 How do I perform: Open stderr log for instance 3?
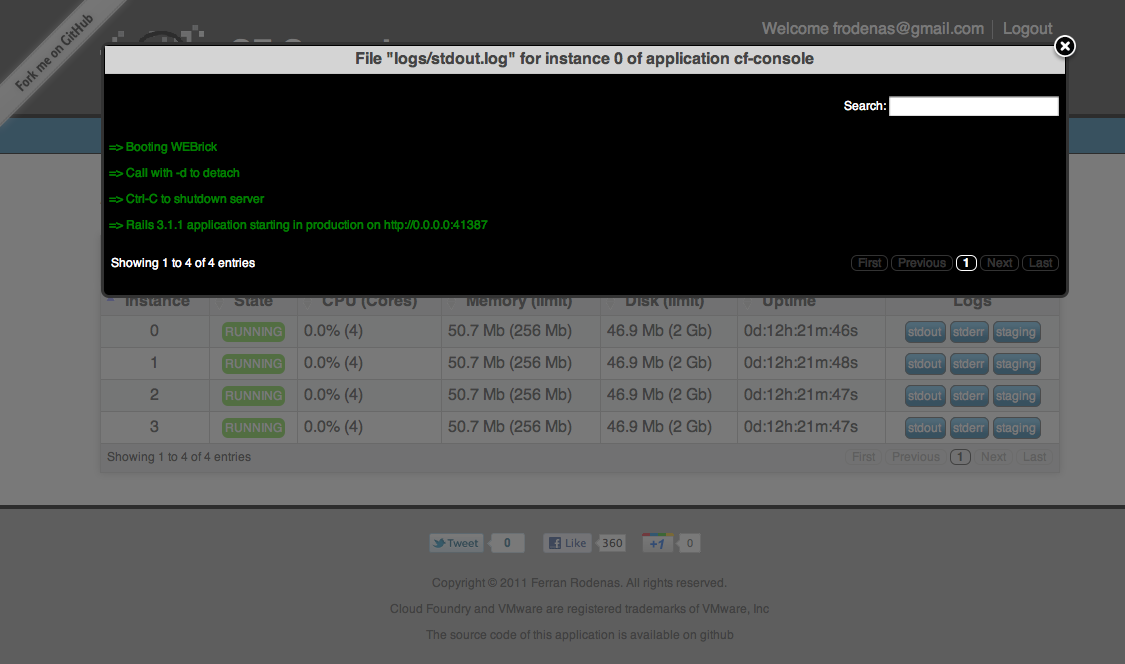pos(969,428)
